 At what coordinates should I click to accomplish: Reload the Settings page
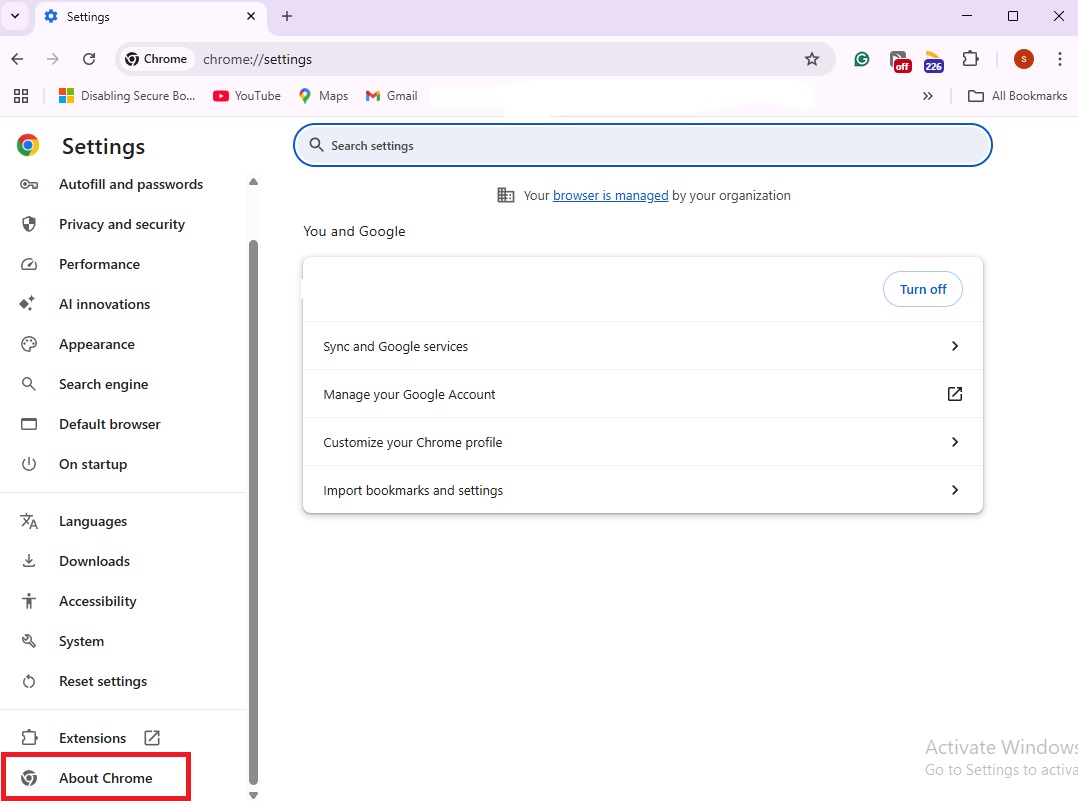[89, 59]
